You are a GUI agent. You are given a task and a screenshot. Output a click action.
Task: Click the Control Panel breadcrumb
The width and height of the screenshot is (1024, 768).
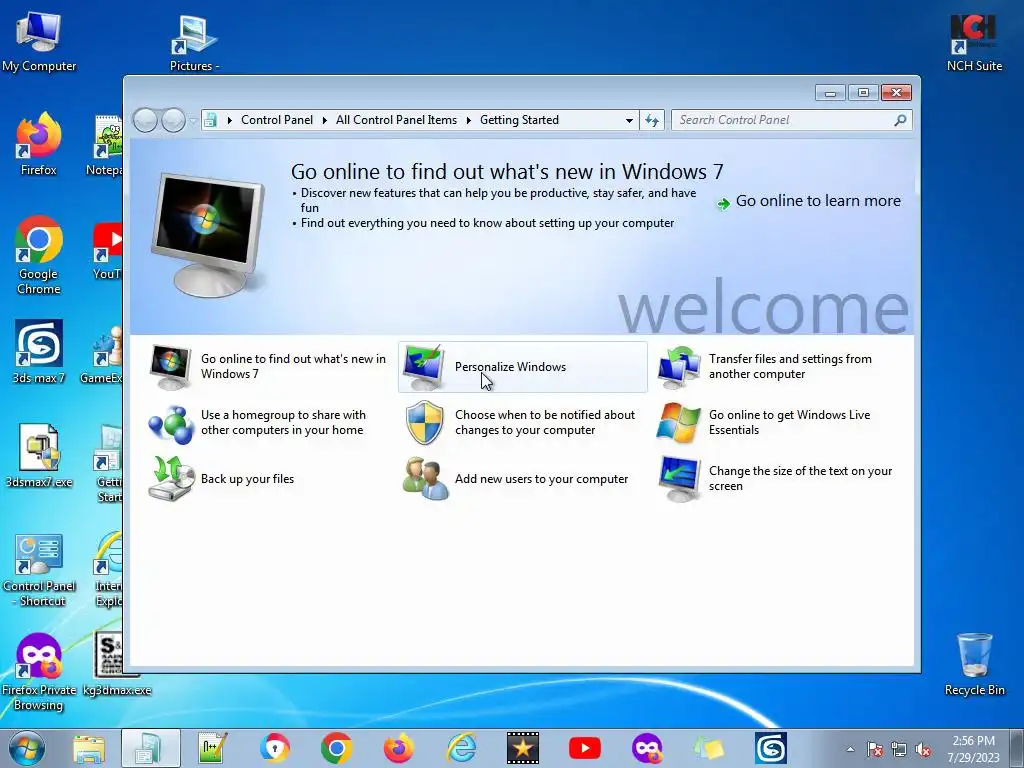pyautogui.click(x=277, y=120)
